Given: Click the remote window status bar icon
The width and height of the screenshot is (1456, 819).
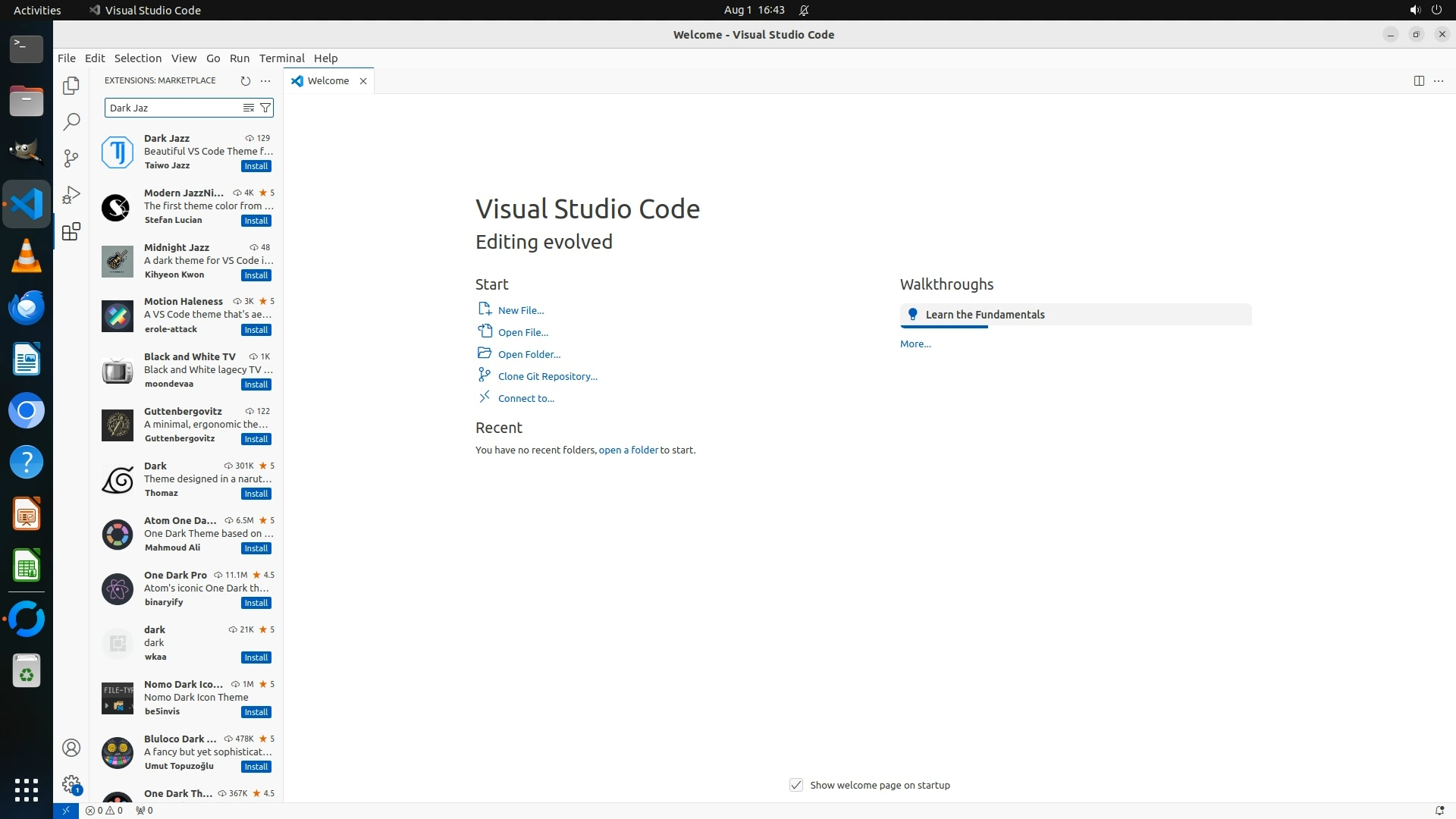Looking at the screenshot, I should tap(66, 810).
